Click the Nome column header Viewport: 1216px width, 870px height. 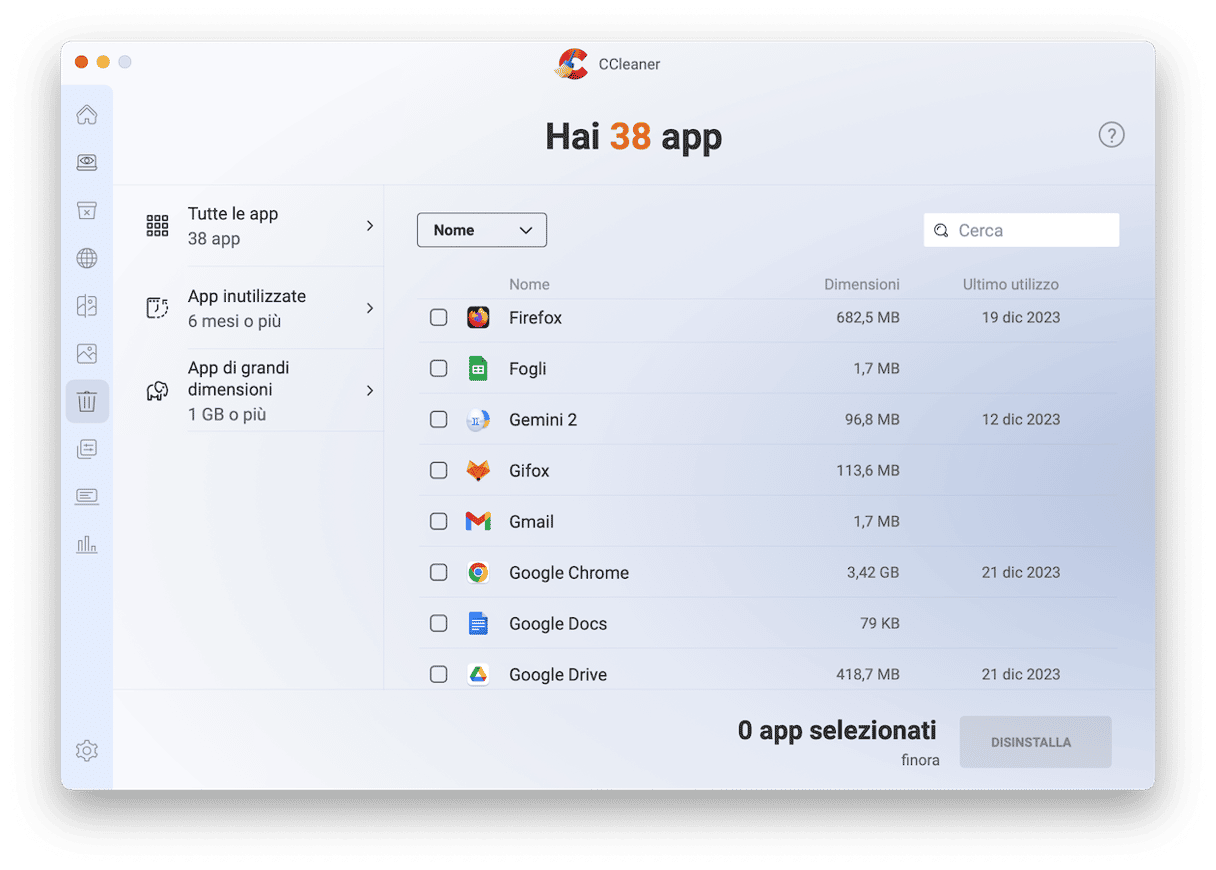(x=529, y=284)
